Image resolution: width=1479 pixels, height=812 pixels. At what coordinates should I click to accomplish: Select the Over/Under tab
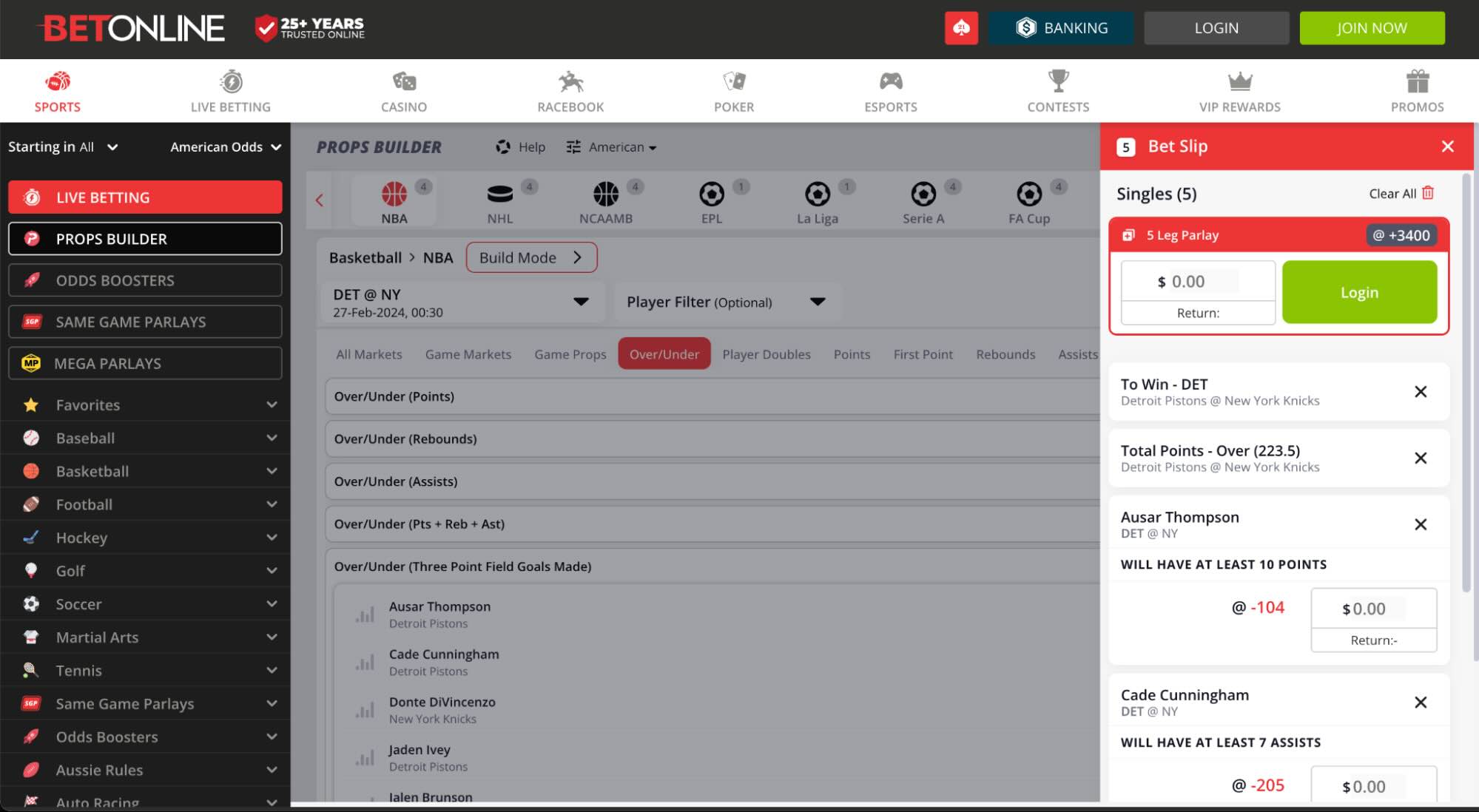tap(664, 353)
